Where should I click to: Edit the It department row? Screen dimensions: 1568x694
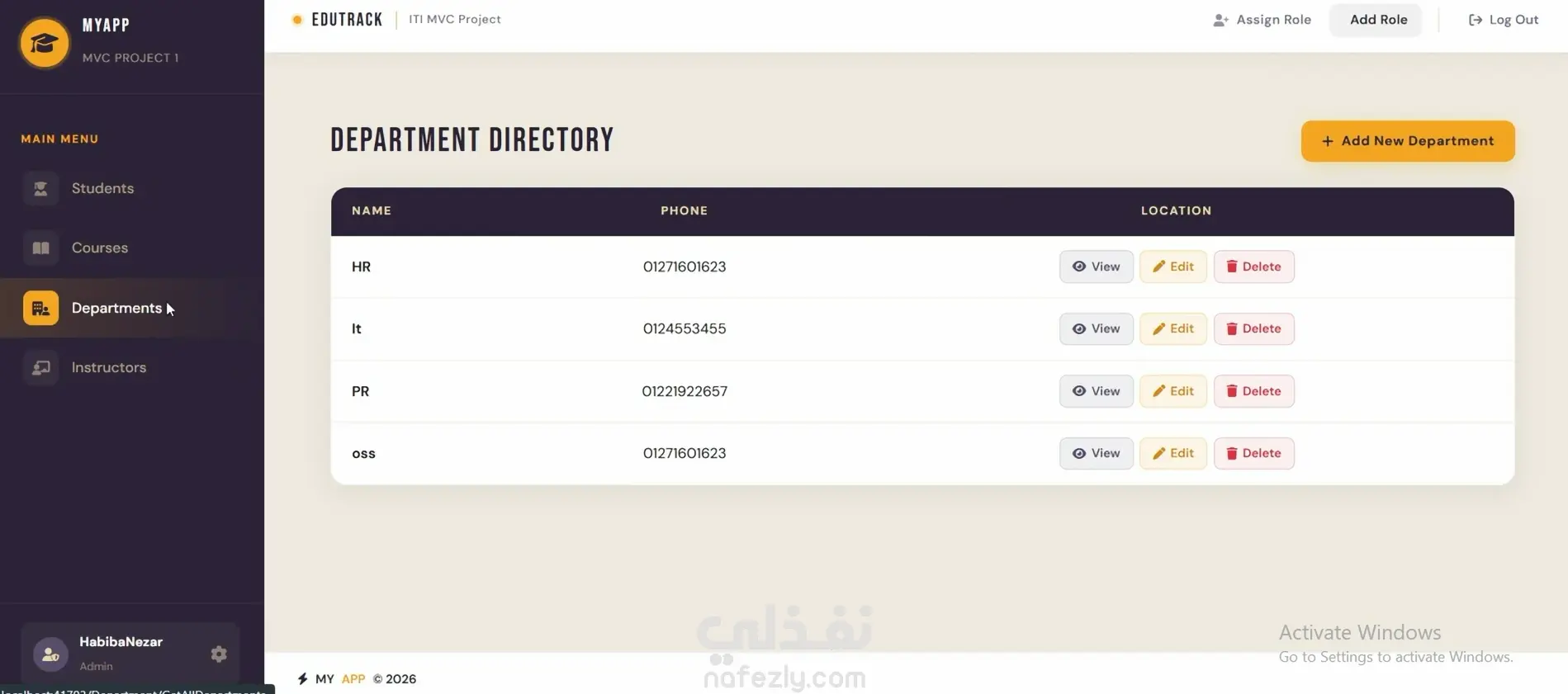1172,328
